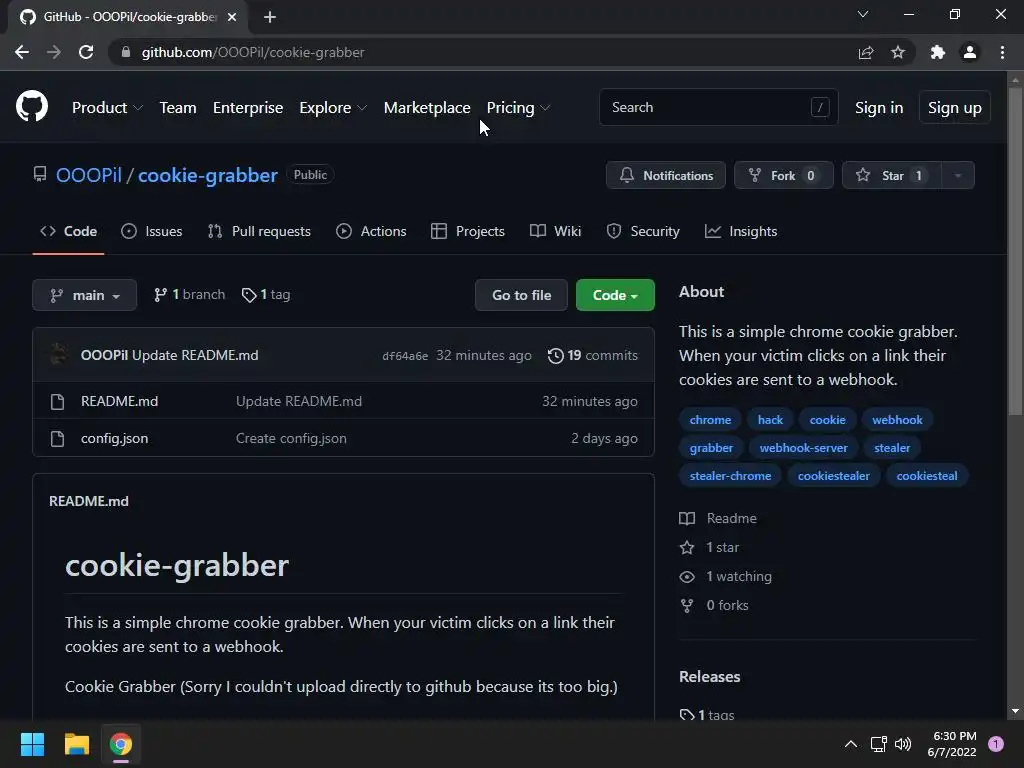The image size is (1024, 768).
Task: Switch to the Security tab
Action: [x=643, y=231]
